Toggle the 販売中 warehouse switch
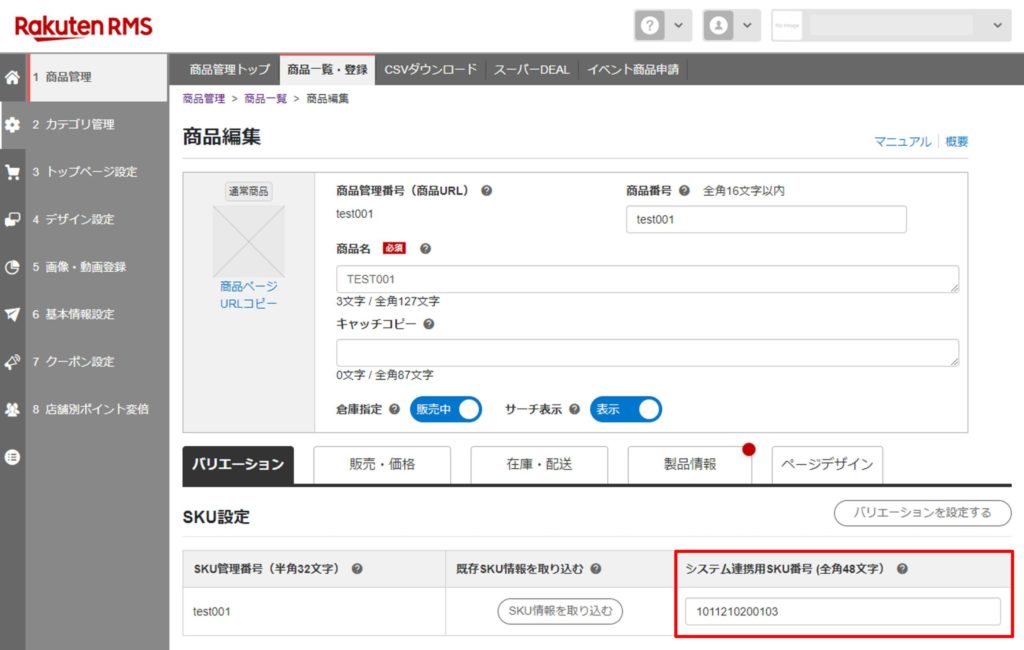This screenshot has height=650, width=1024. [x=445, y=409]
